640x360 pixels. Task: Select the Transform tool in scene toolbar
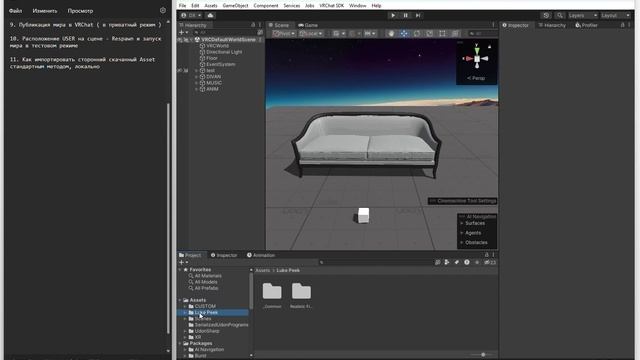[455, 33]
